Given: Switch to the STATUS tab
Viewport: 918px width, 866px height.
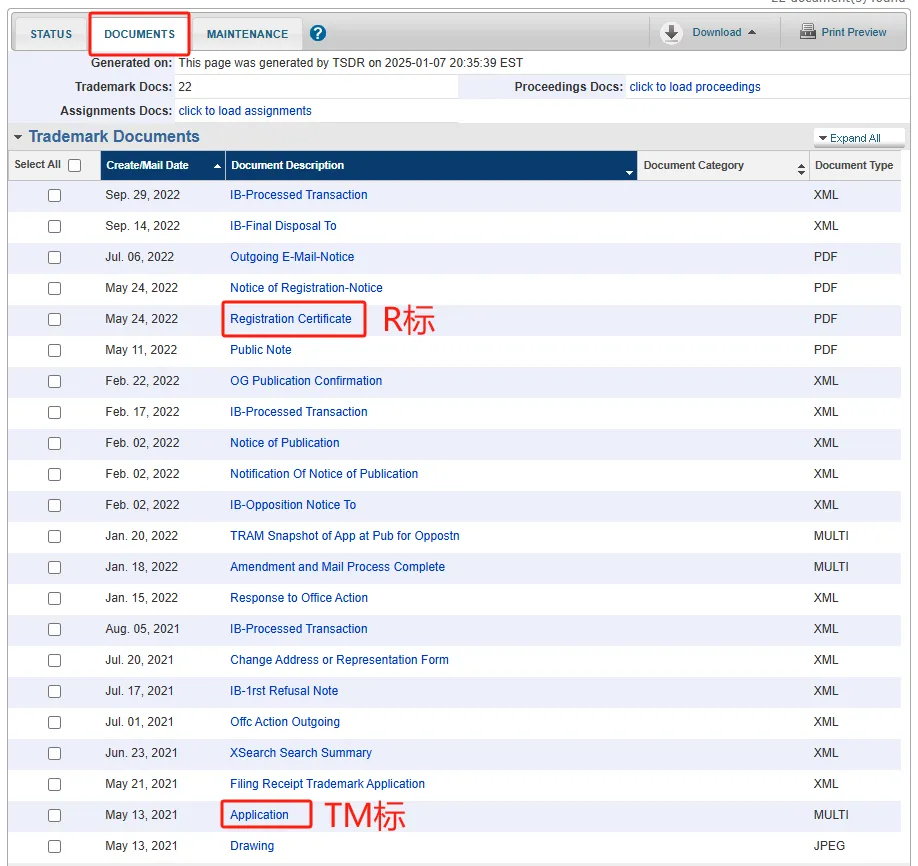Looking at the screenshot, I should (x=51, y=34).
